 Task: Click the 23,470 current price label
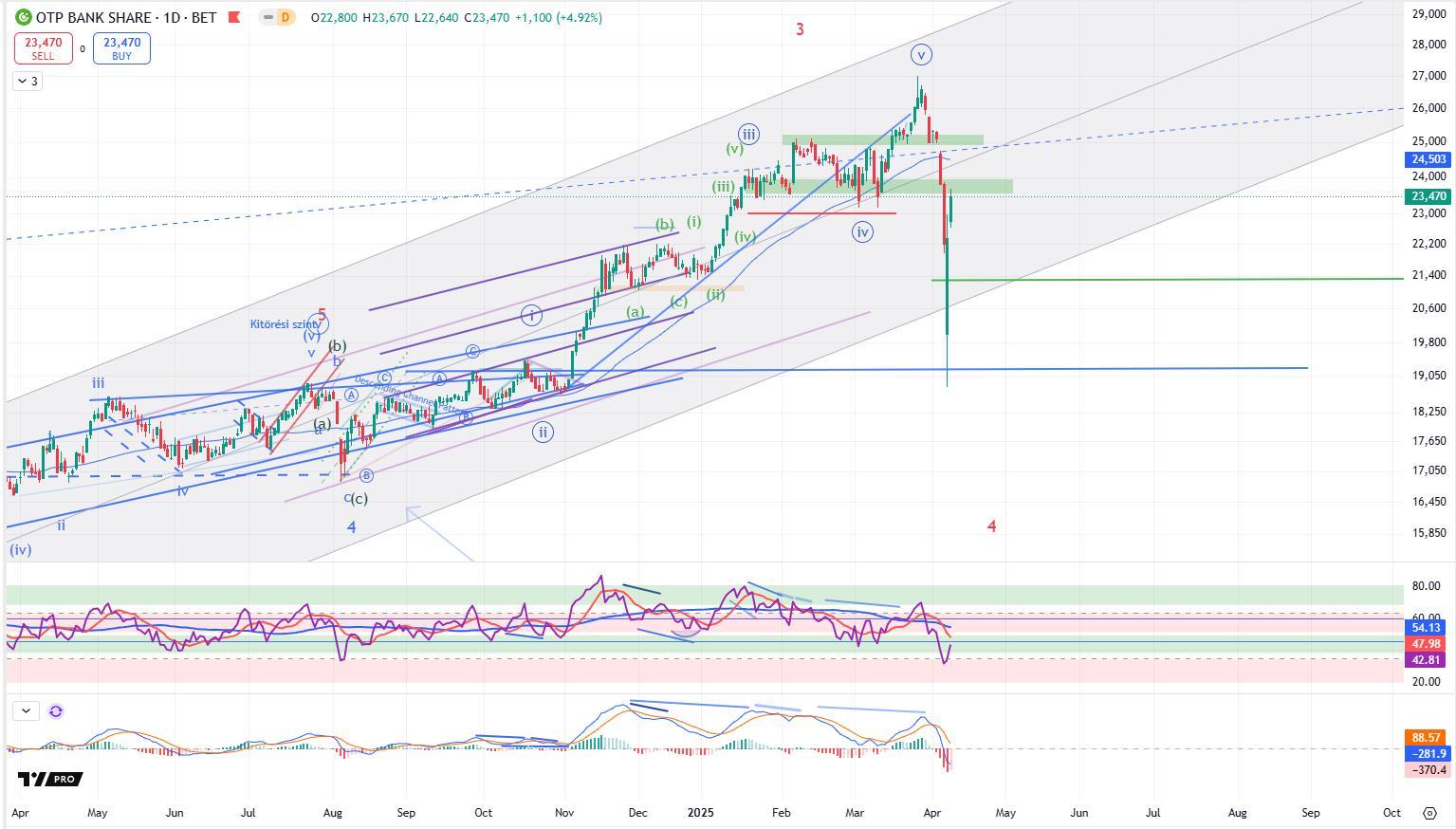[x=1428, y=196]
